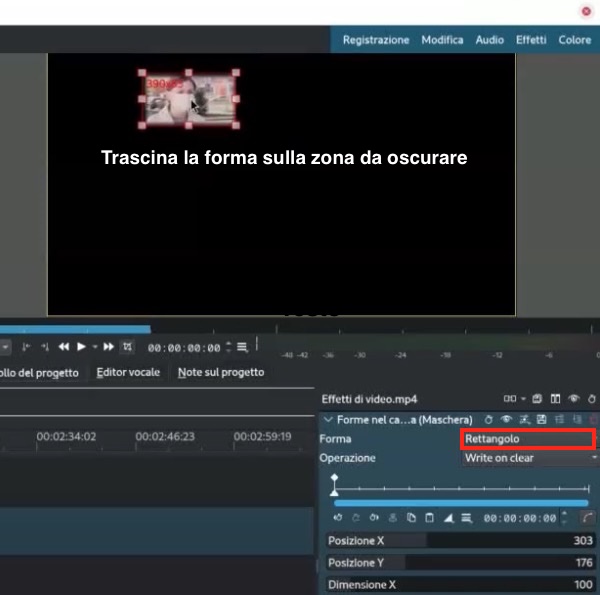The height and width of the screenshot is (595, 600).
Task: Click timeline ruler at 00:02:46:23
Action: point(165,436)
